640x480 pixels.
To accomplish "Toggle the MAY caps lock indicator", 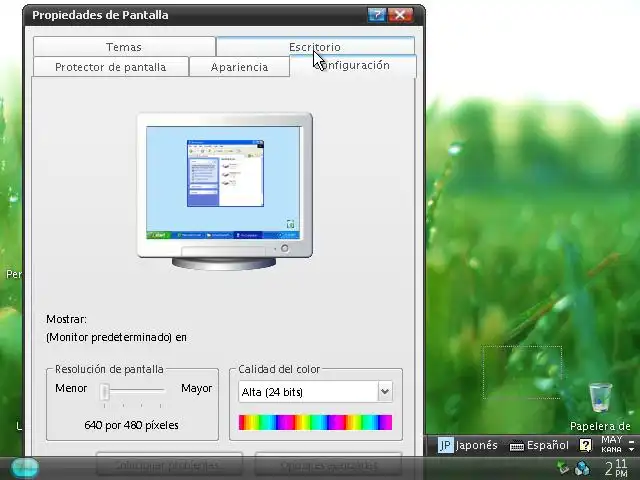I will tap(611, 440).
